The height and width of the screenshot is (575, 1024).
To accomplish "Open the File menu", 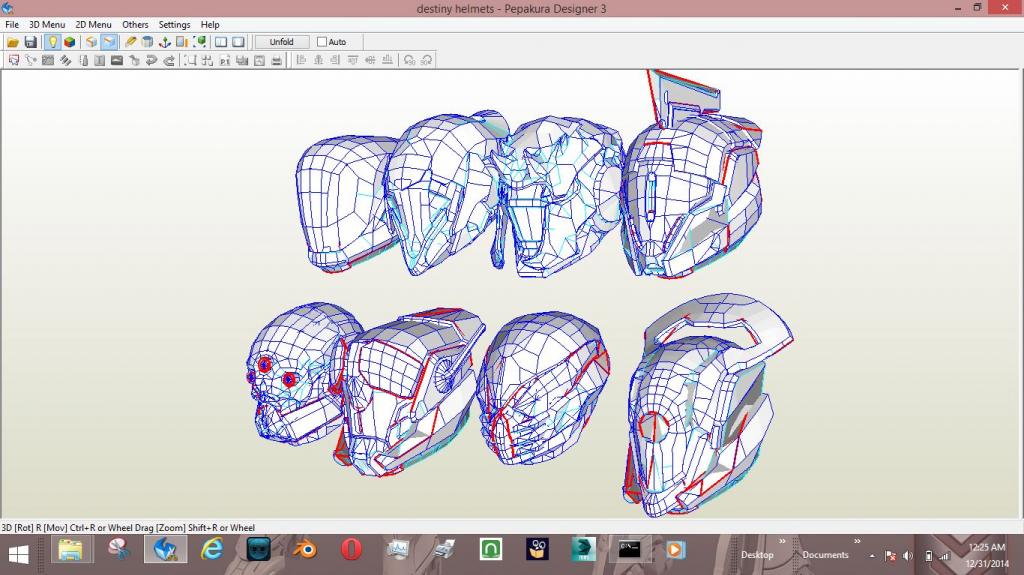I will (12, 25).
